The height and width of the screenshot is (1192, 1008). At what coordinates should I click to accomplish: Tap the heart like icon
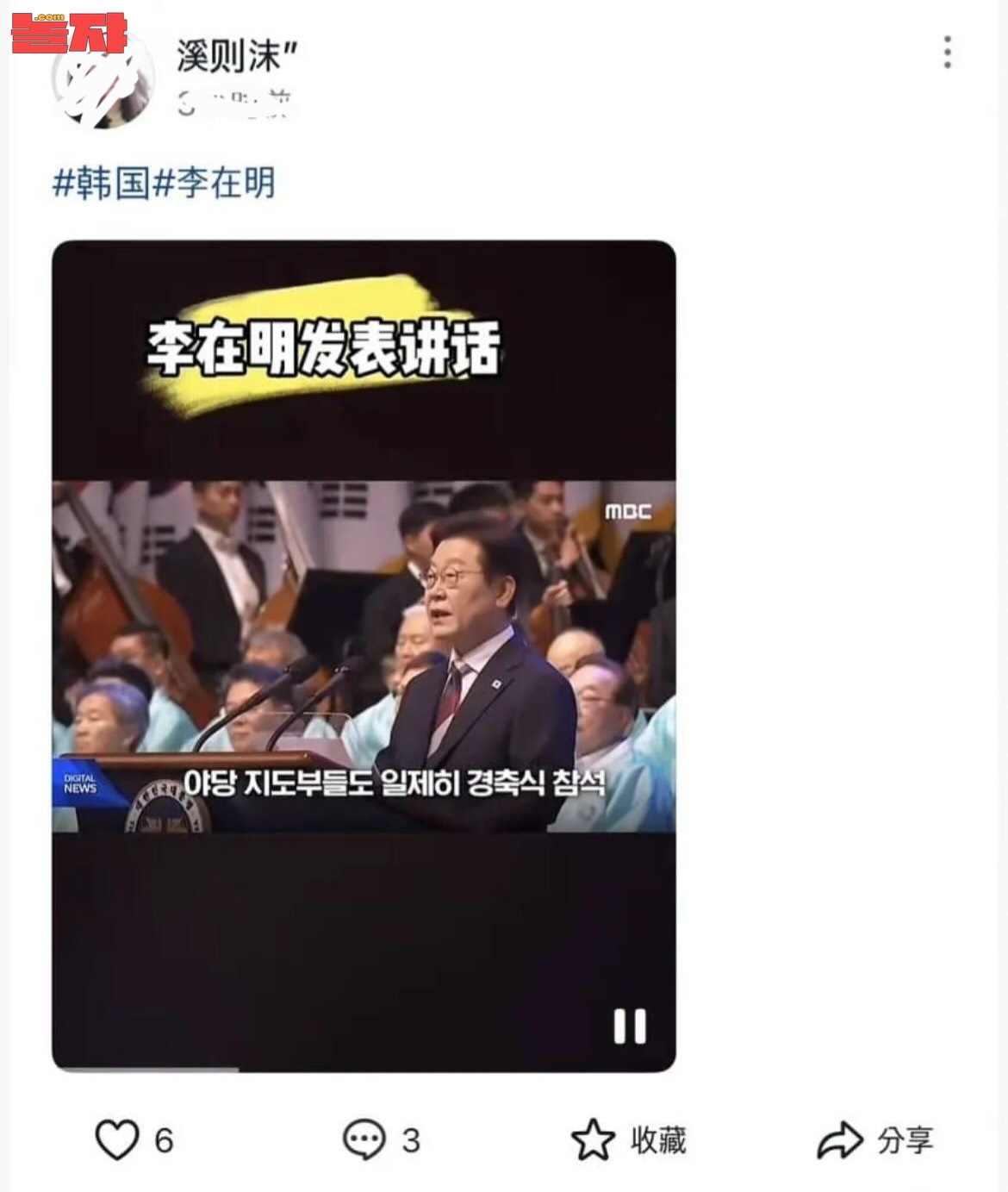tap(116, 1139)
